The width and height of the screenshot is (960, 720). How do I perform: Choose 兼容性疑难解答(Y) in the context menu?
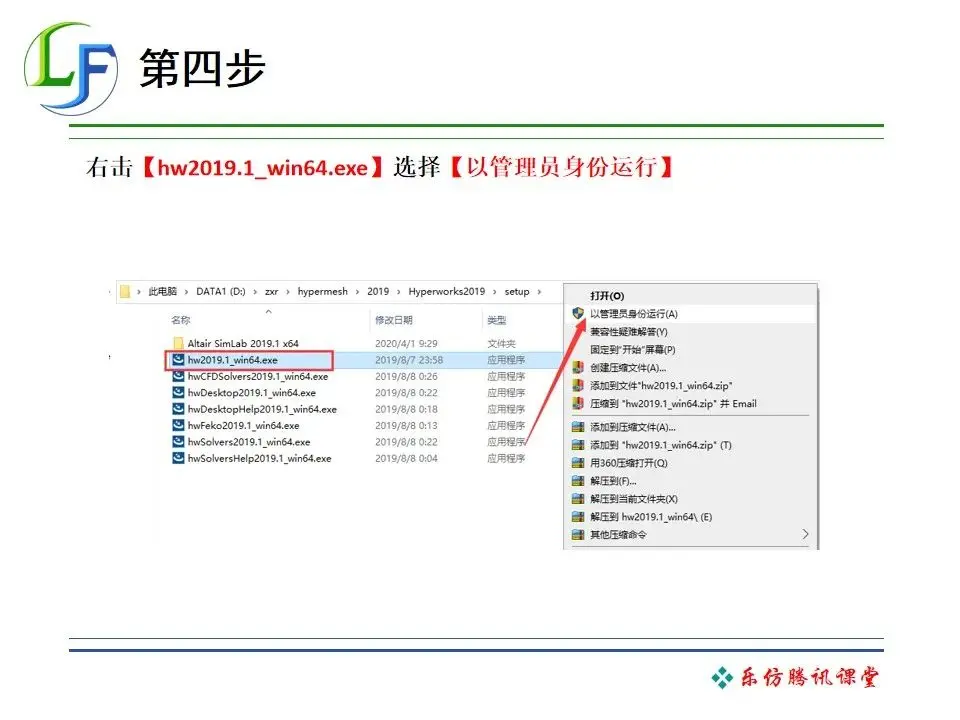[x=629, y=332]
